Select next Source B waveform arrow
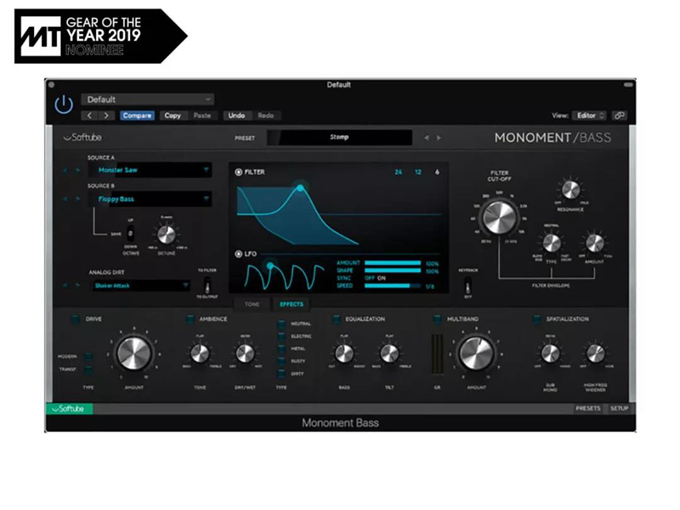 pyautogui.click(x=78, y=199)
